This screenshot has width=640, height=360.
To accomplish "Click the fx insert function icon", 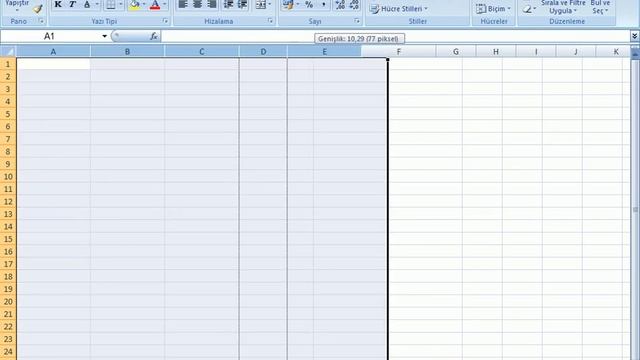I will click(154, 36).
